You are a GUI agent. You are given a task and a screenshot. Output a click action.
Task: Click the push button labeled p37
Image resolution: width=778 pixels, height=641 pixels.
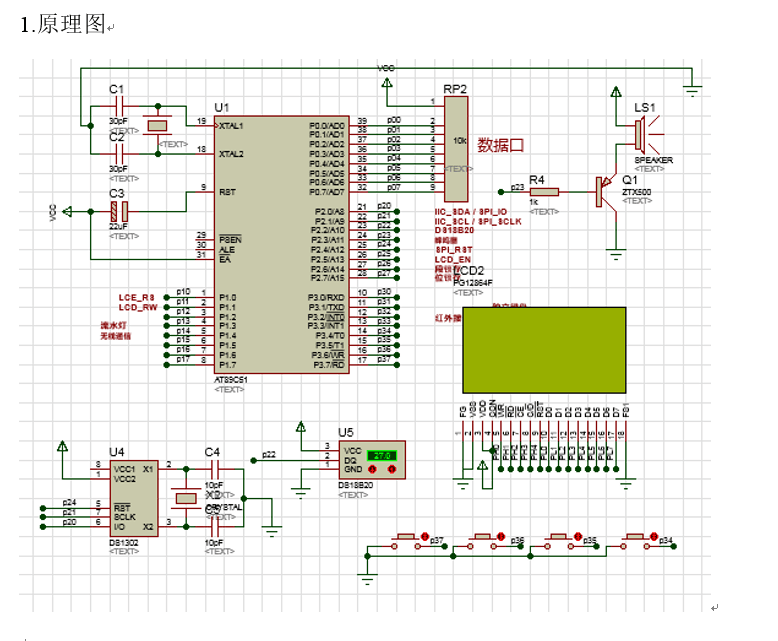point(406,541)
